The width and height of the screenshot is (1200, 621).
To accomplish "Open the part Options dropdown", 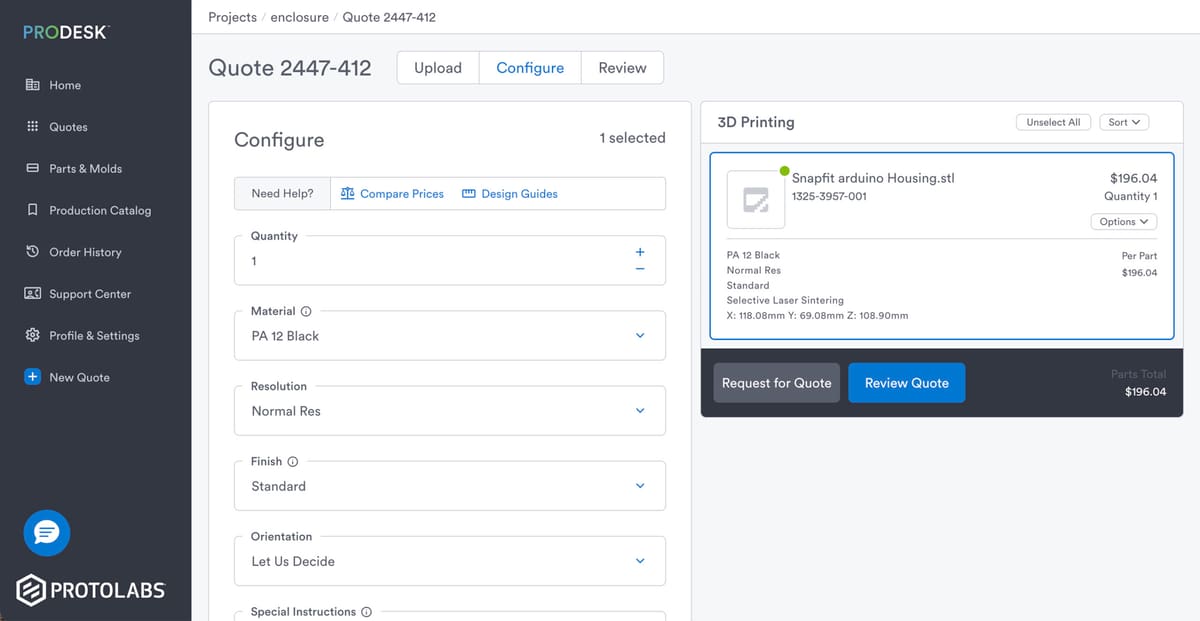I will click(x=1123, y=222).
